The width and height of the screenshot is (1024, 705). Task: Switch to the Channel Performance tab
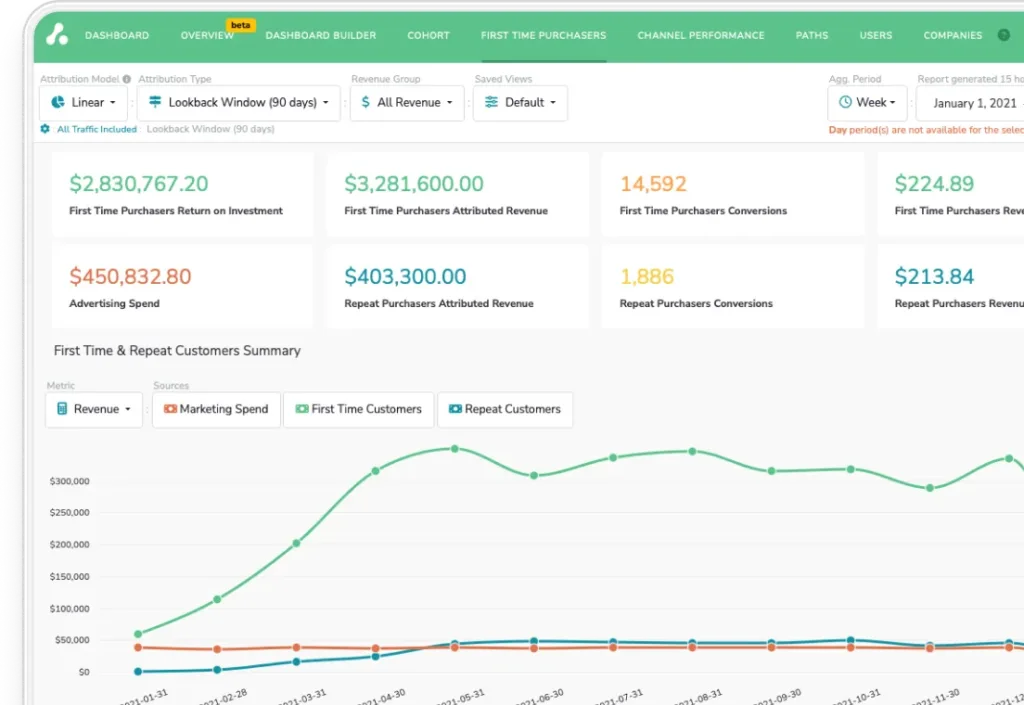tap(700, 35)
